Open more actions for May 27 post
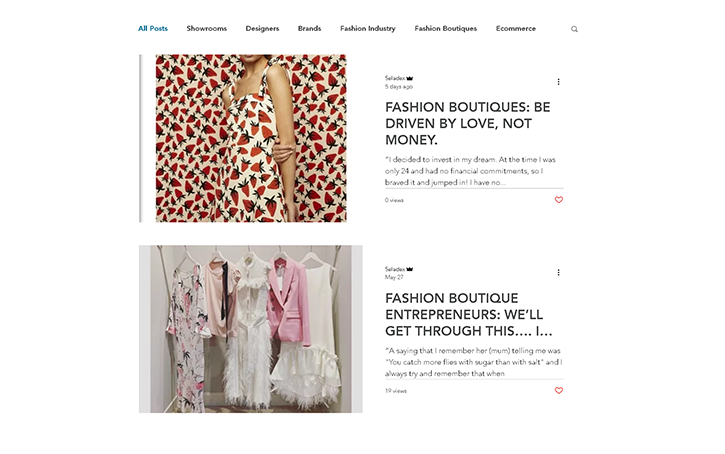This screenshot has height=454, width=725. 558,272
